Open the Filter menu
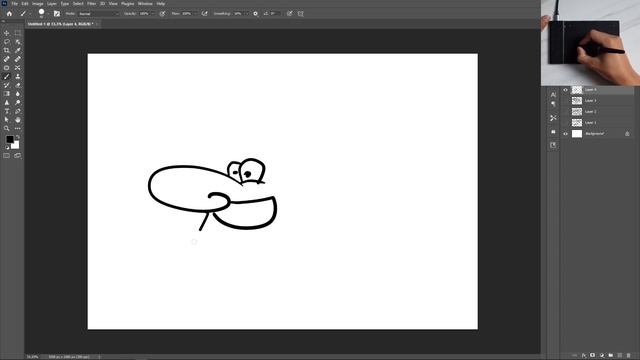 (x=91, y=4)
